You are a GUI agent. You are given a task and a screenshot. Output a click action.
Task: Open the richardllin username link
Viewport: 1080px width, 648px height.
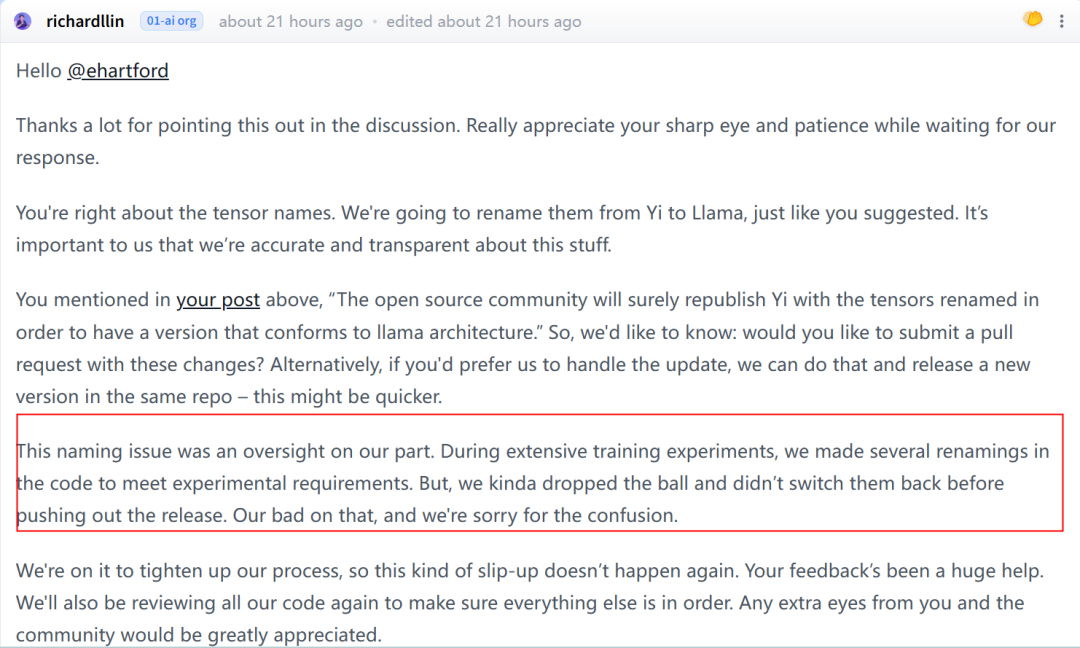pyautogui.click(x=85, y=21)
